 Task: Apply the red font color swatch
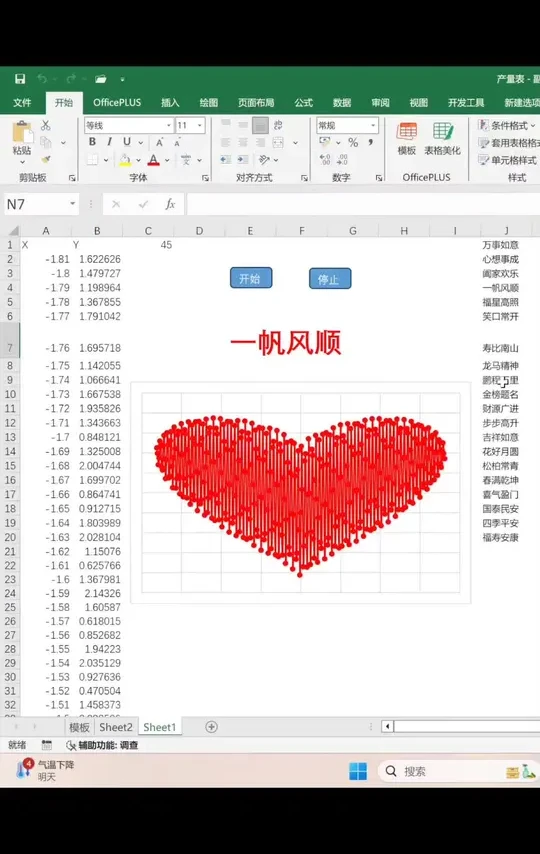pyautogui.click(x=154, y=160)
